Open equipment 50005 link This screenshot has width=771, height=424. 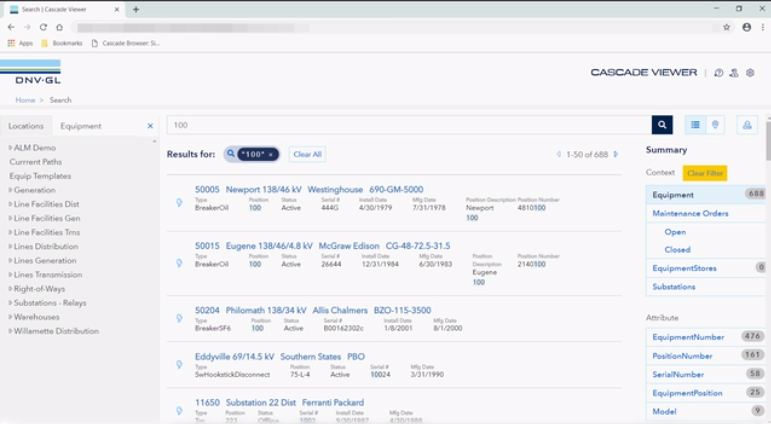(207, 189)
